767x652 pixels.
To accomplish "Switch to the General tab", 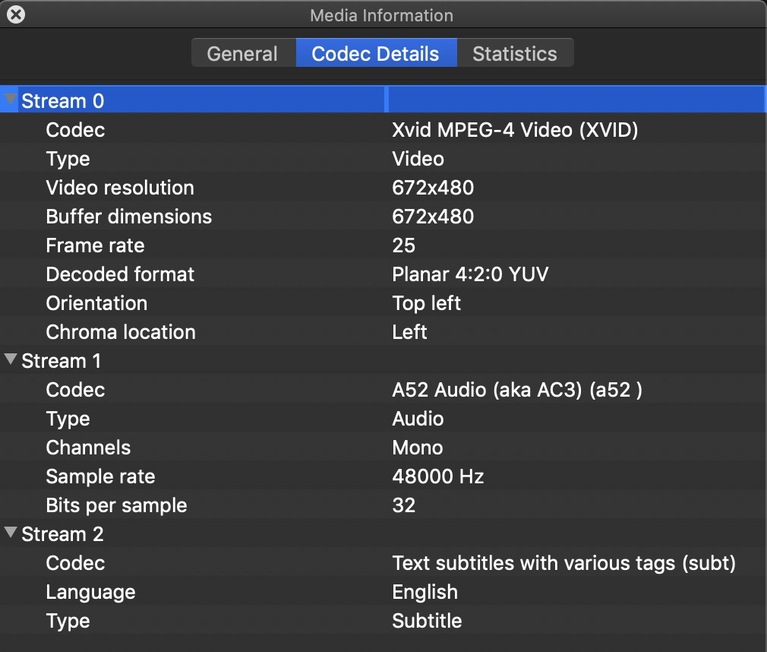I will 242,54.
